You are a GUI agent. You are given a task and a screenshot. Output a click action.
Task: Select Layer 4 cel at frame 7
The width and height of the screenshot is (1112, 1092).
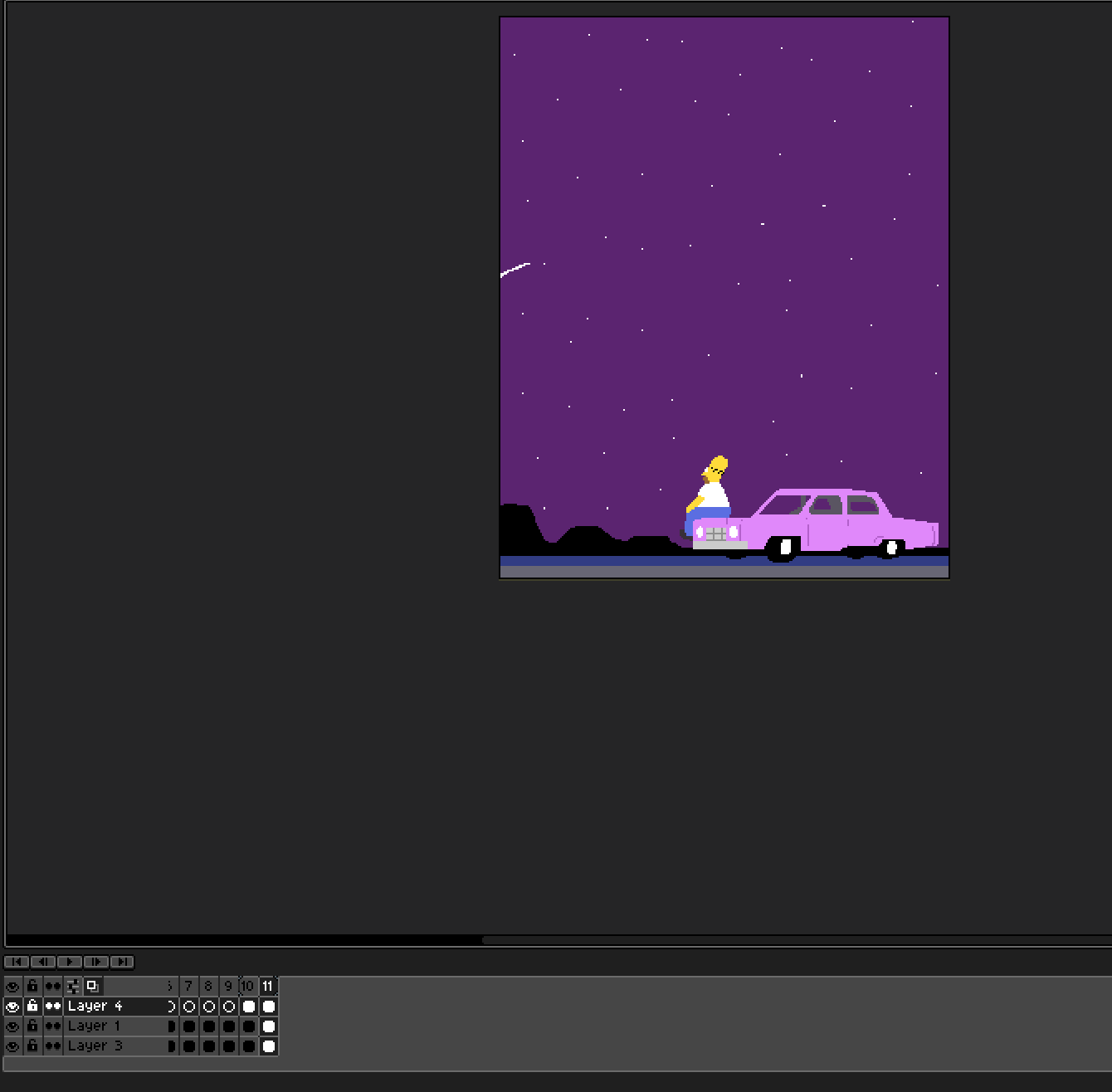tap(189, 1006)
